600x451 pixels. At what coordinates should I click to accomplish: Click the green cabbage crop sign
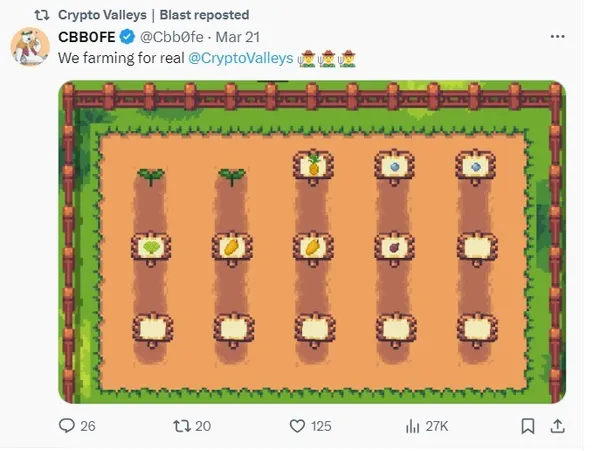151,248
